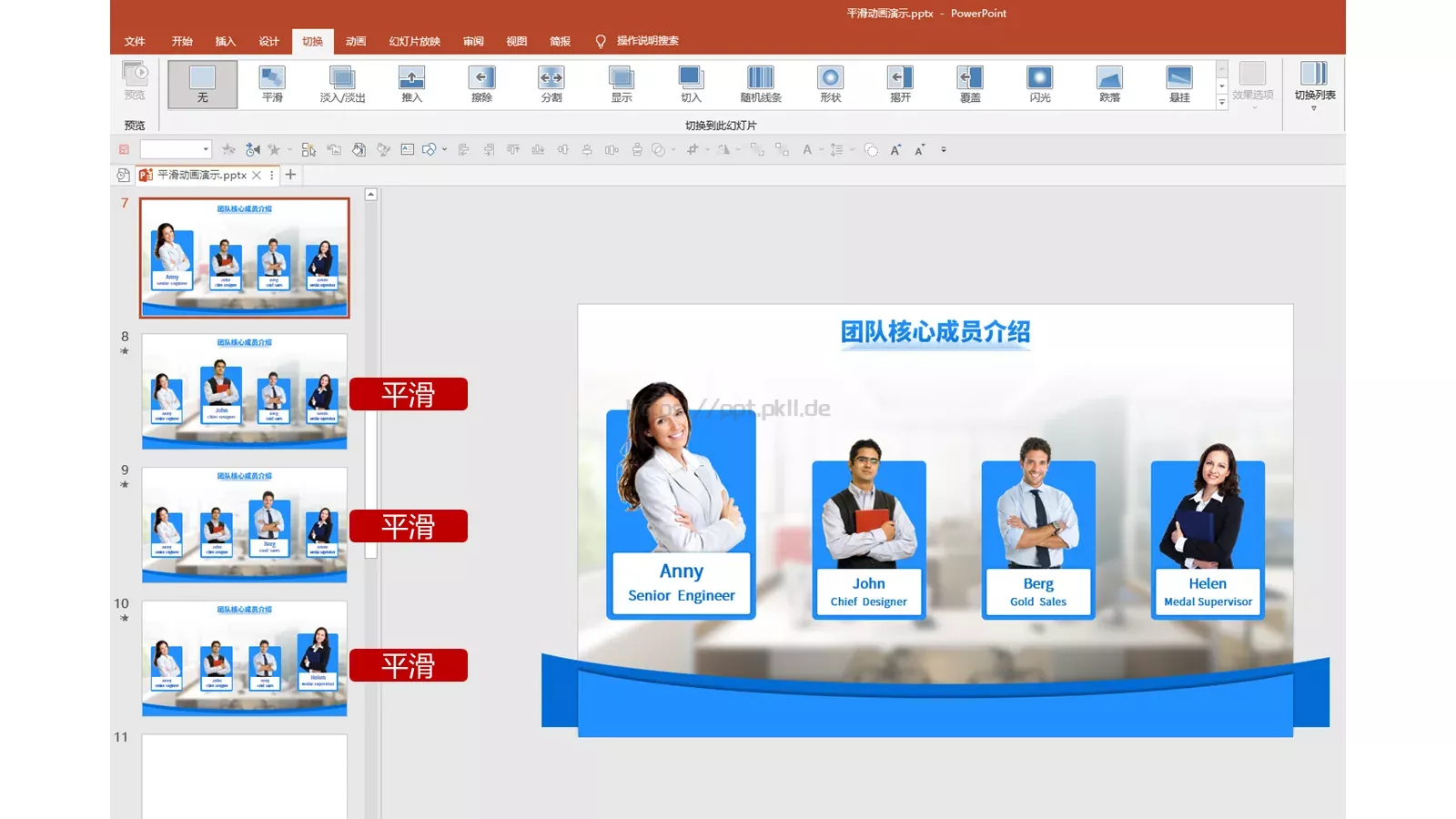Apply the 覆盖 cover transition
This screenshot has width=1456, height=819.
click(970, 85)
